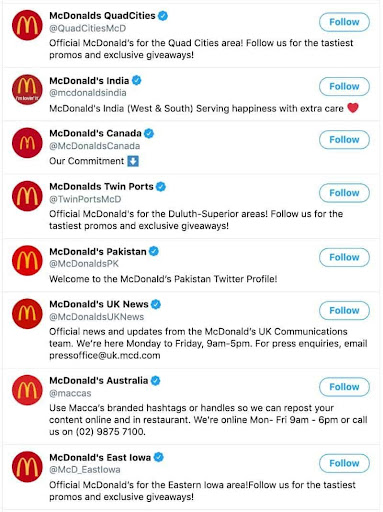The height and width of the screenshot is (512, 383).
Task: Follow McDonald's India account
Action: pyautogui.click(x=344, y=86)
